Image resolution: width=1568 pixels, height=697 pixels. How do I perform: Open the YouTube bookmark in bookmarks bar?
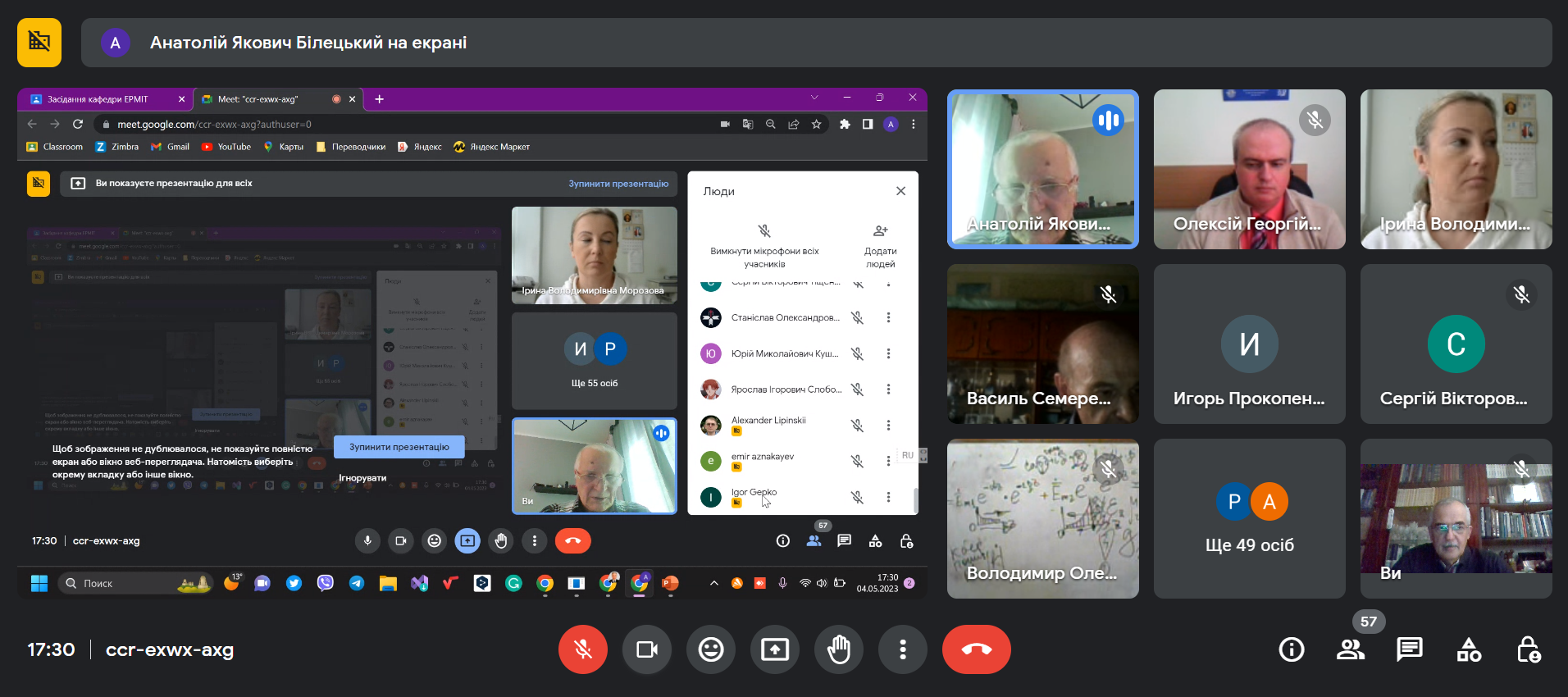(226, 147)
